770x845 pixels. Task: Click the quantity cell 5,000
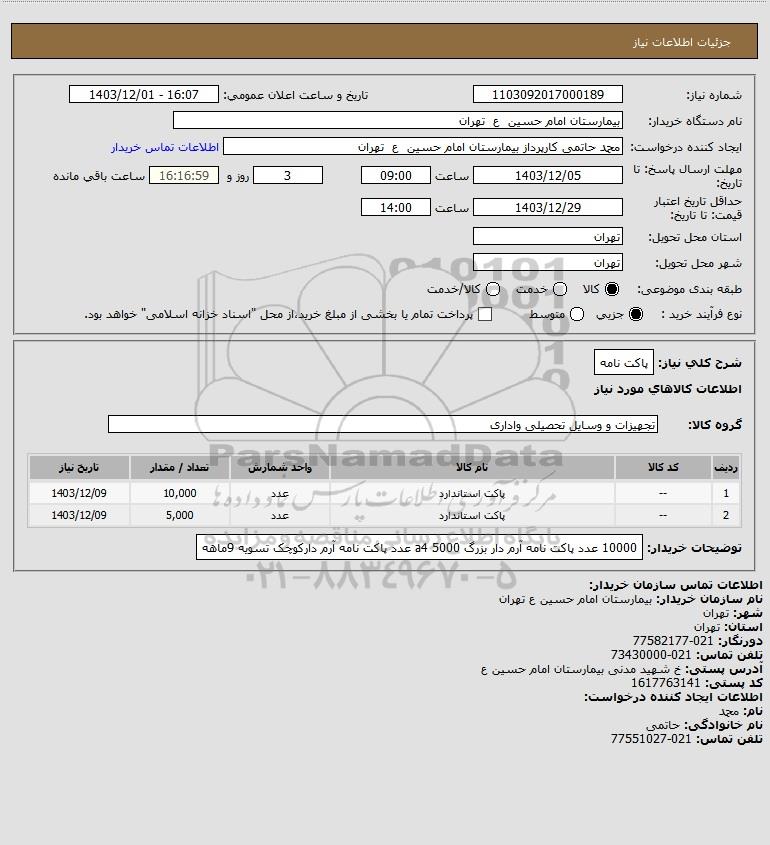click(180, 515)
